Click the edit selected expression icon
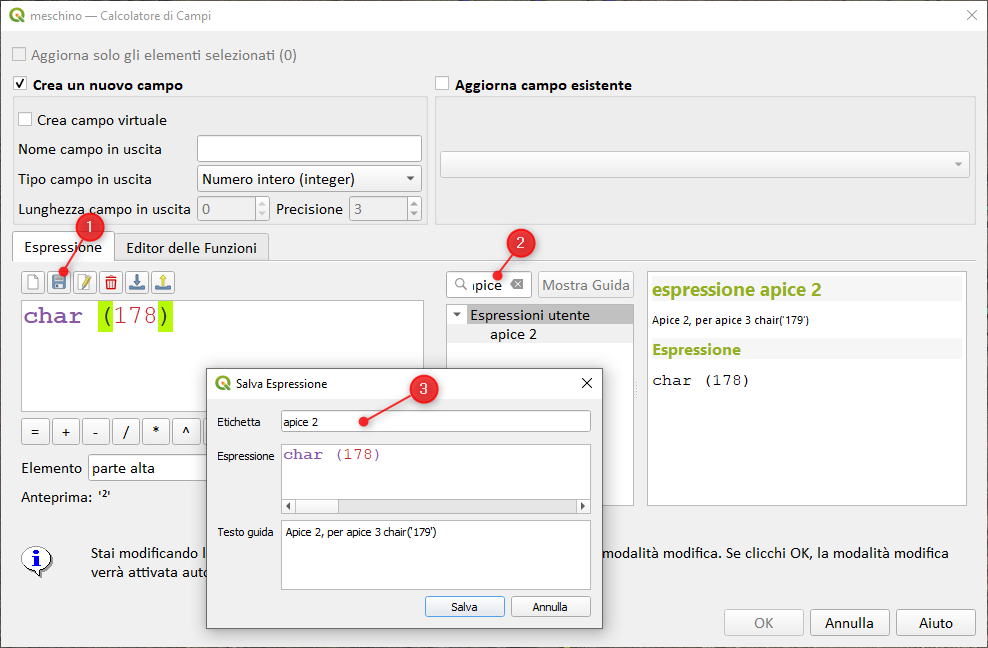Screen dimensions: 988x648 pyautogui.click(x=85, y=283)
